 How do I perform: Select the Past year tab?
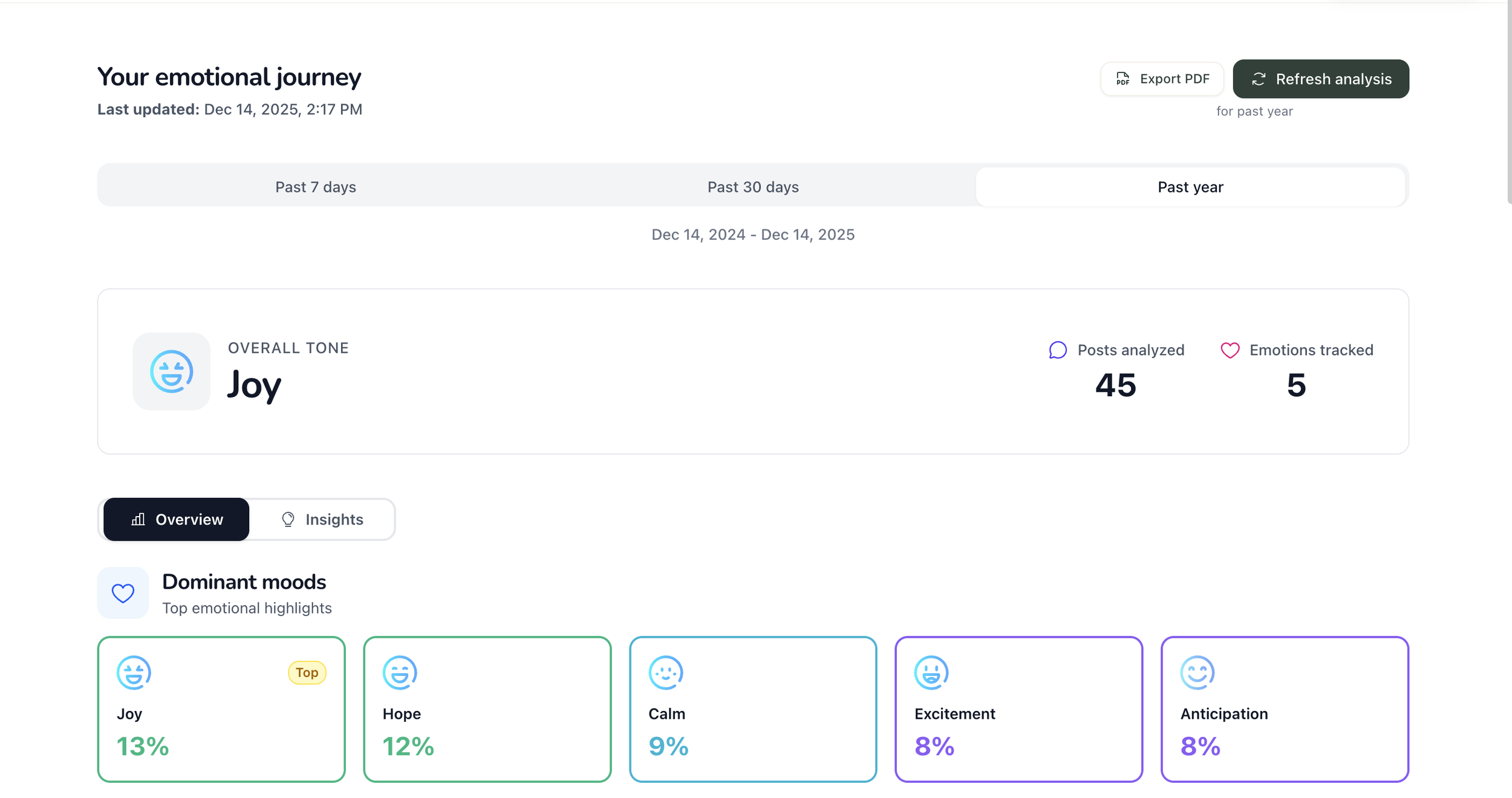tap(1190, 187)
